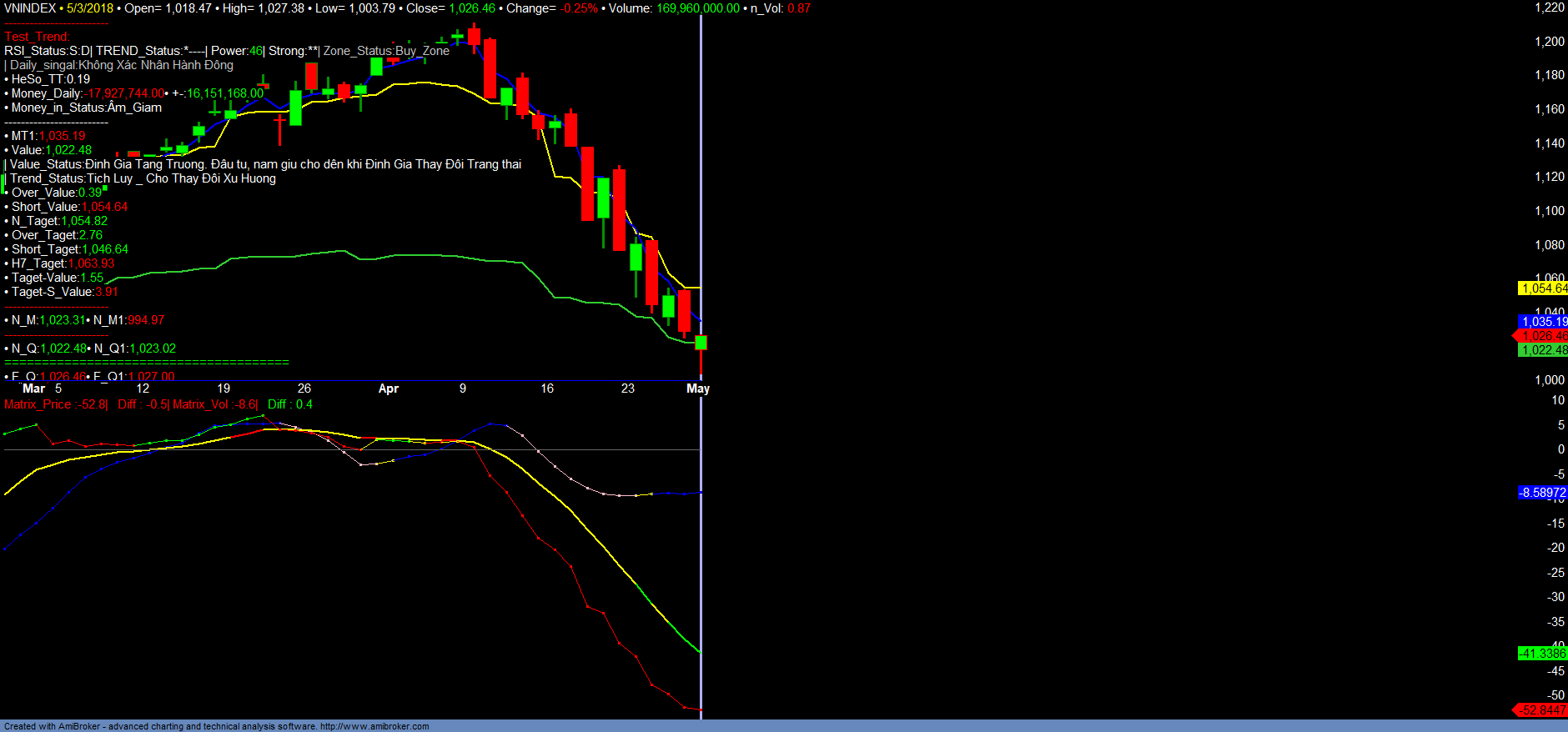This screenshot has width=1568, height=732.
Task: Click the green 1,022.48 price axis label
Action: click(1543, 350)
